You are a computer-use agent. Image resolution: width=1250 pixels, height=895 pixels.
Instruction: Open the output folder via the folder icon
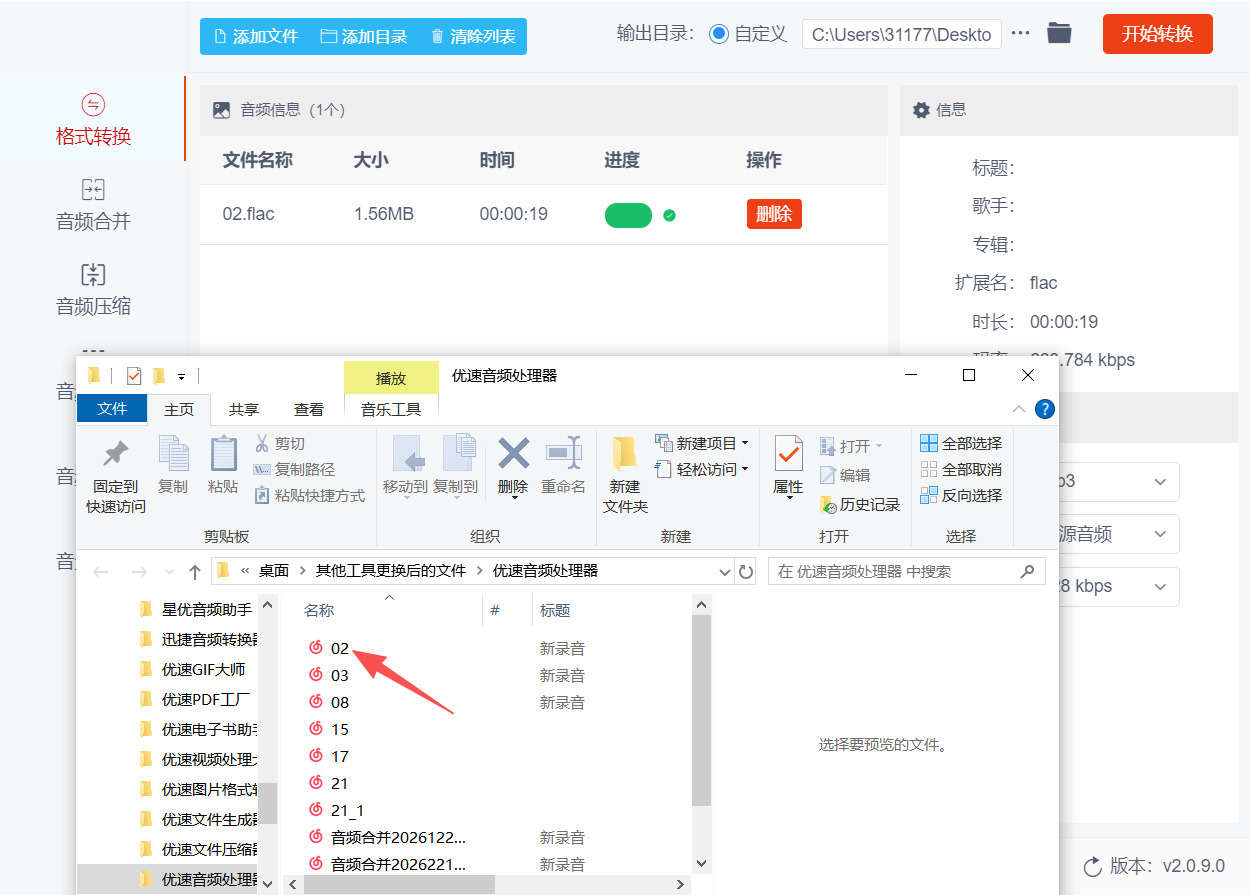tap(1059, 33)
